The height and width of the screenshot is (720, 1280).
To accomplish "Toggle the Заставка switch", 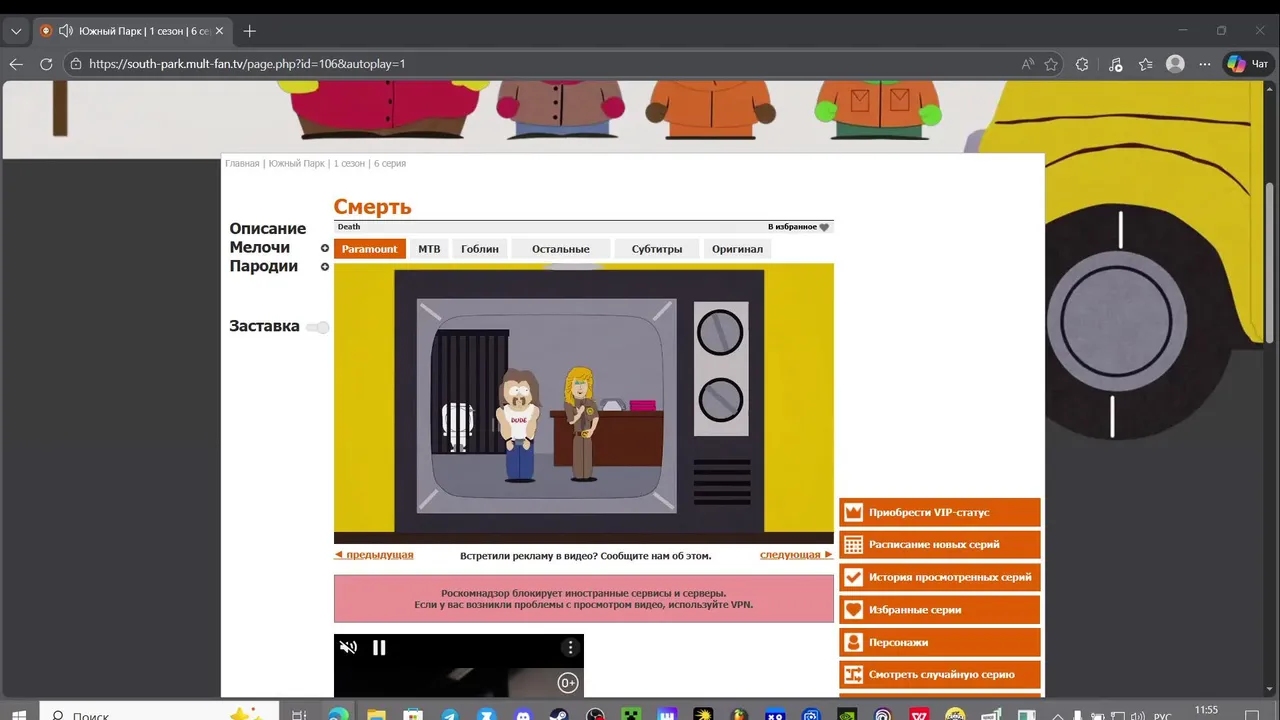I will (x=318, y=327).
